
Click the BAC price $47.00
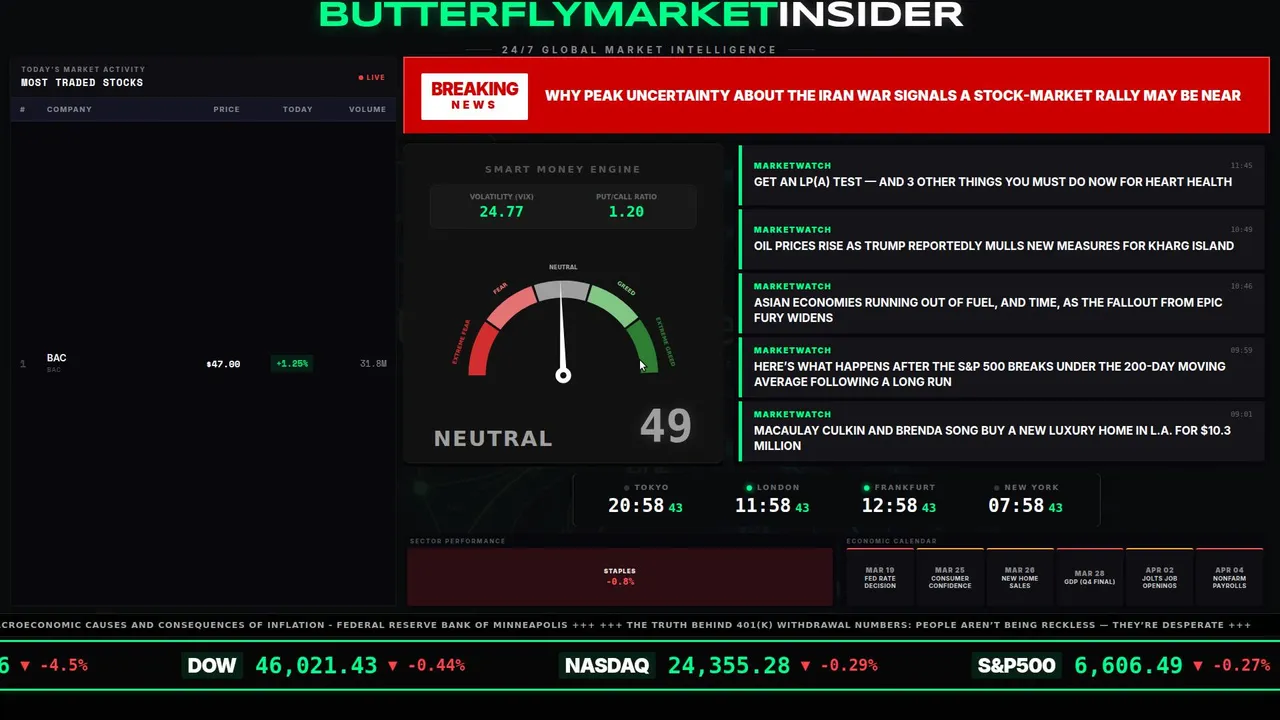click(223, 364)
